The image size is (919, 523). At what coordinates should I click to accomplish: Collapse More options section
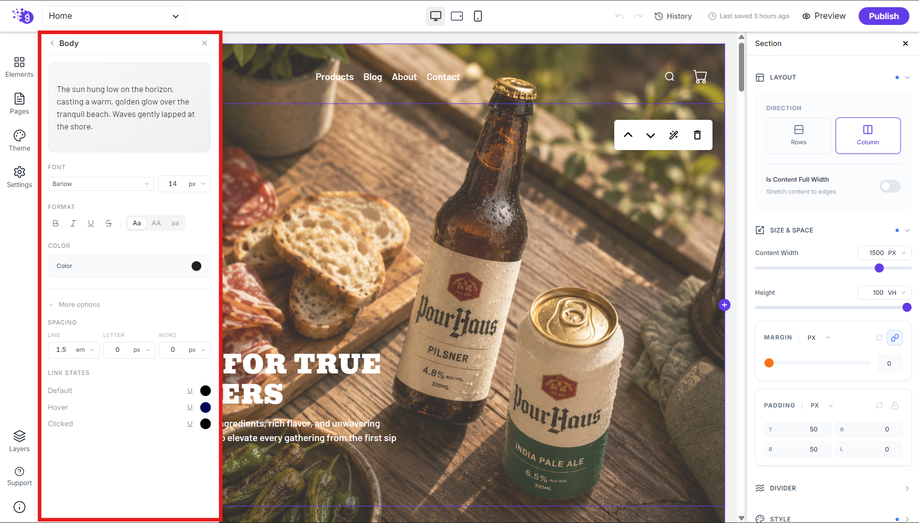[x=74, y=305]
